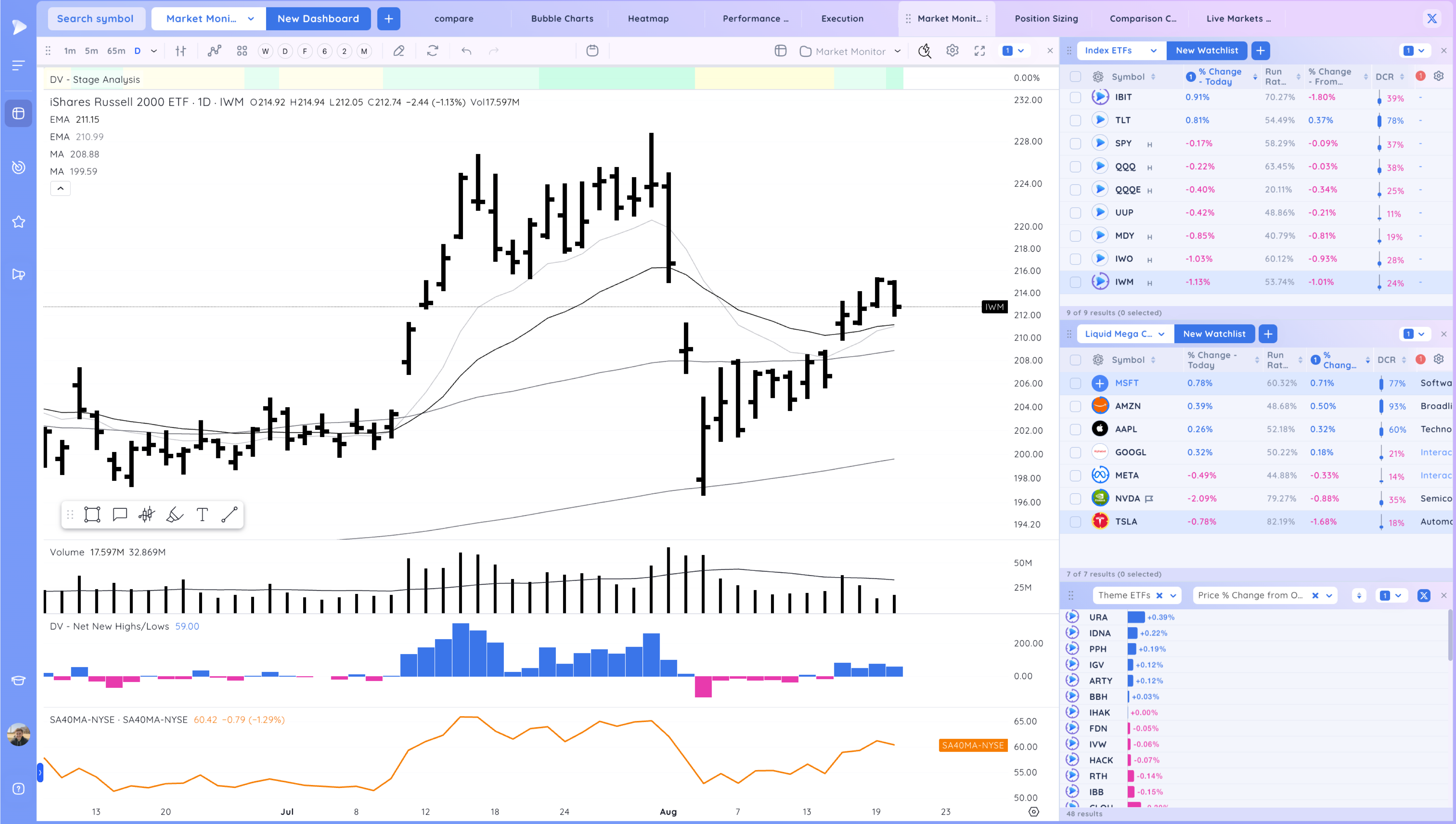Check the NVDA row checkbox
This screenshot has width=1456, height=824.
pos(1075,499)
